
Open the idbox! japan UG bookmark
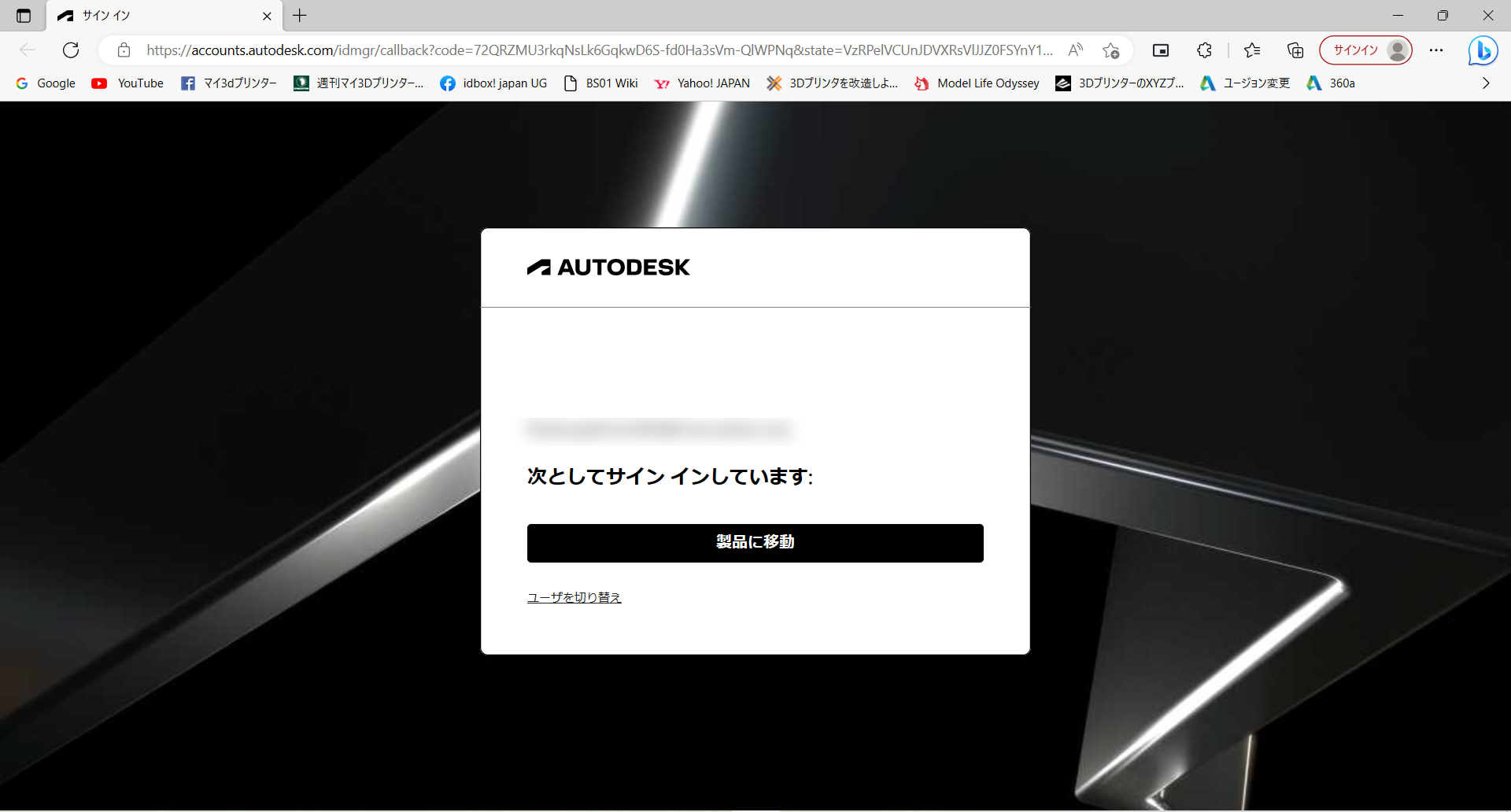[x=493, y=83]
